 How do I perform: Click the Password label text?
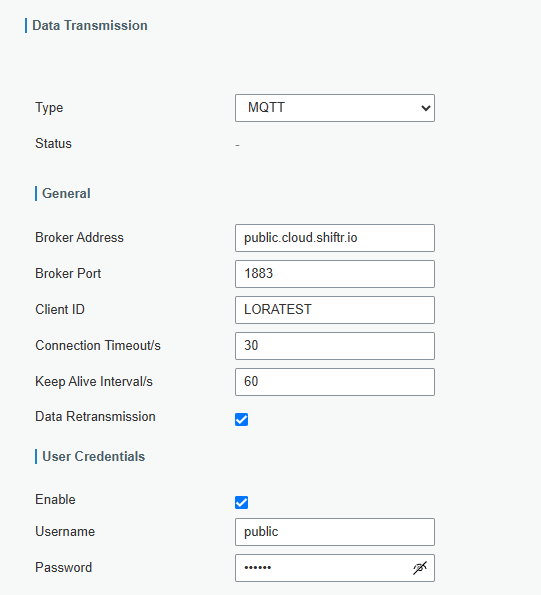[x=63, y=567]
